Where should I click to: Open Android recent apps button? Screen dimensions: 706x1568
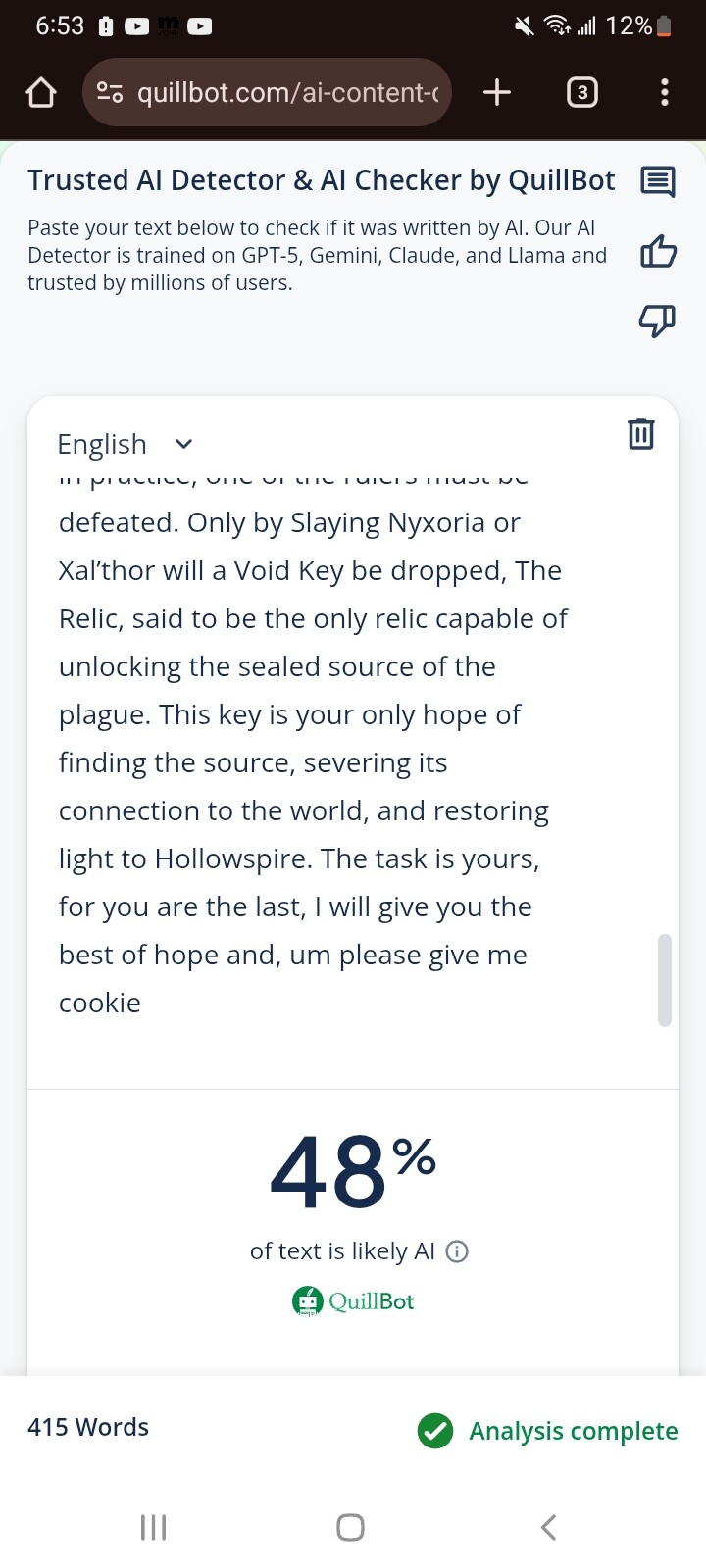pyautogui.click(x=154, y=1527)
